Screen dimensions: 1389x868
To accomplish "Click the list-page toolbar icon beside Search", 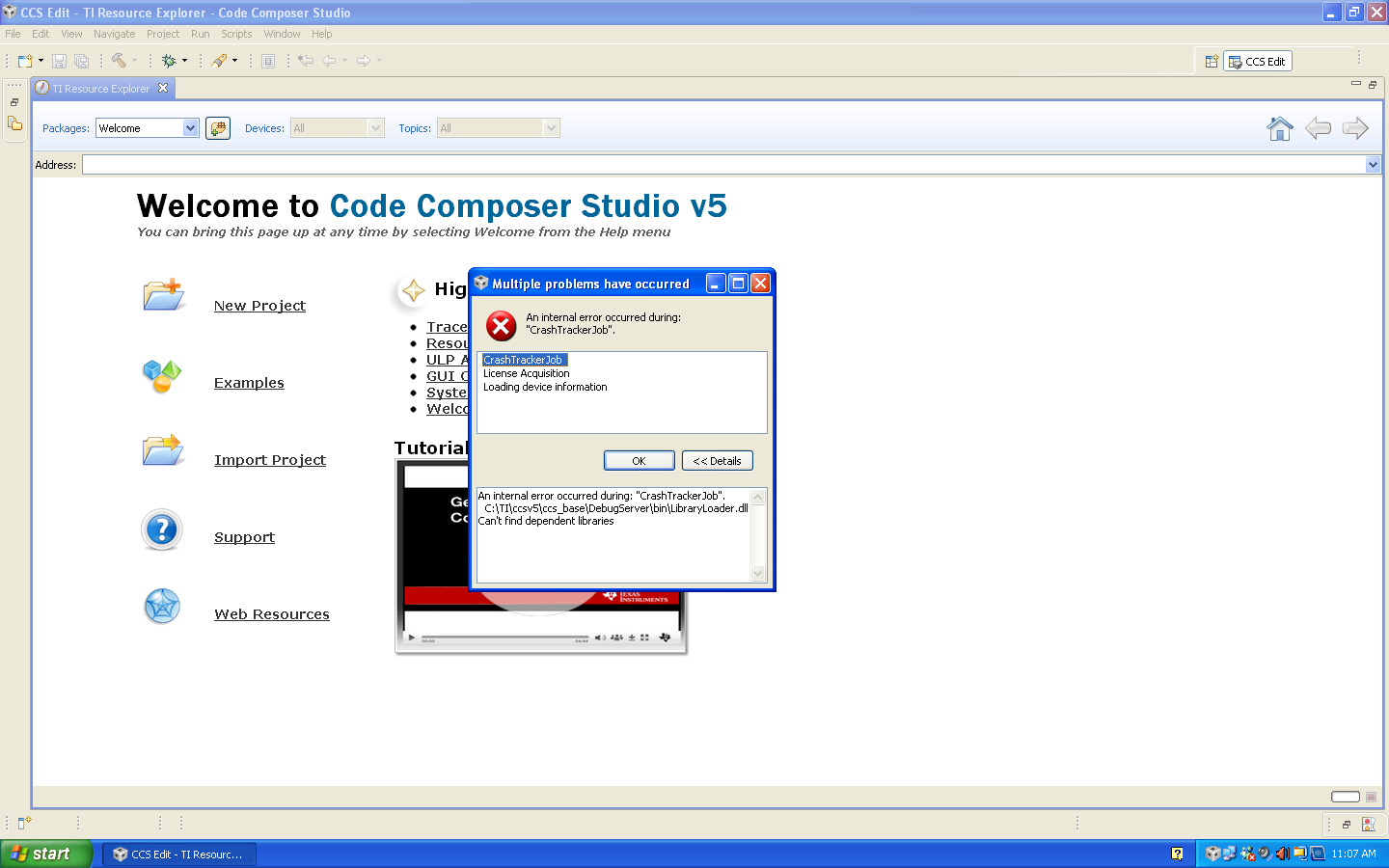I will tap(268, 61).
